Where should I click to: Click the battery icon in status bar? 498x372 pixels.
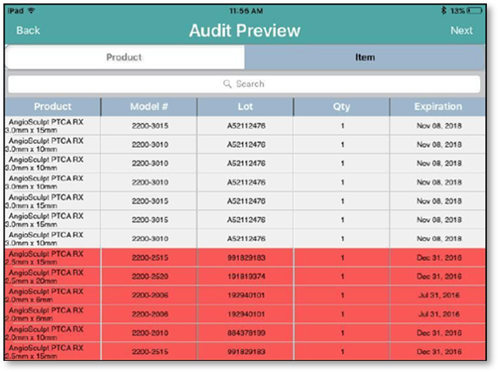pos(475,11)
